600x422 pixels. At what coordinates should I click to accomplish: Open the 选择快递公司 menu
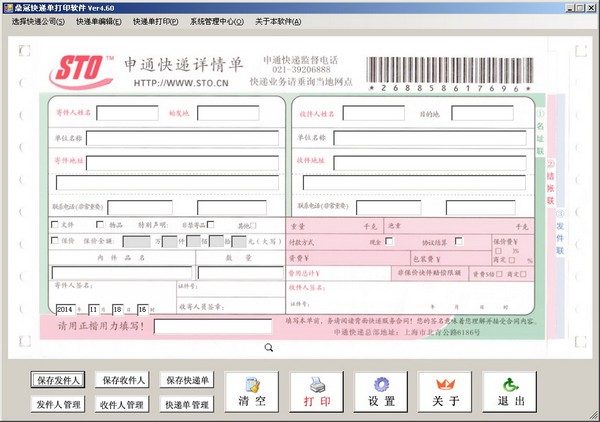(x=38, y=22)
